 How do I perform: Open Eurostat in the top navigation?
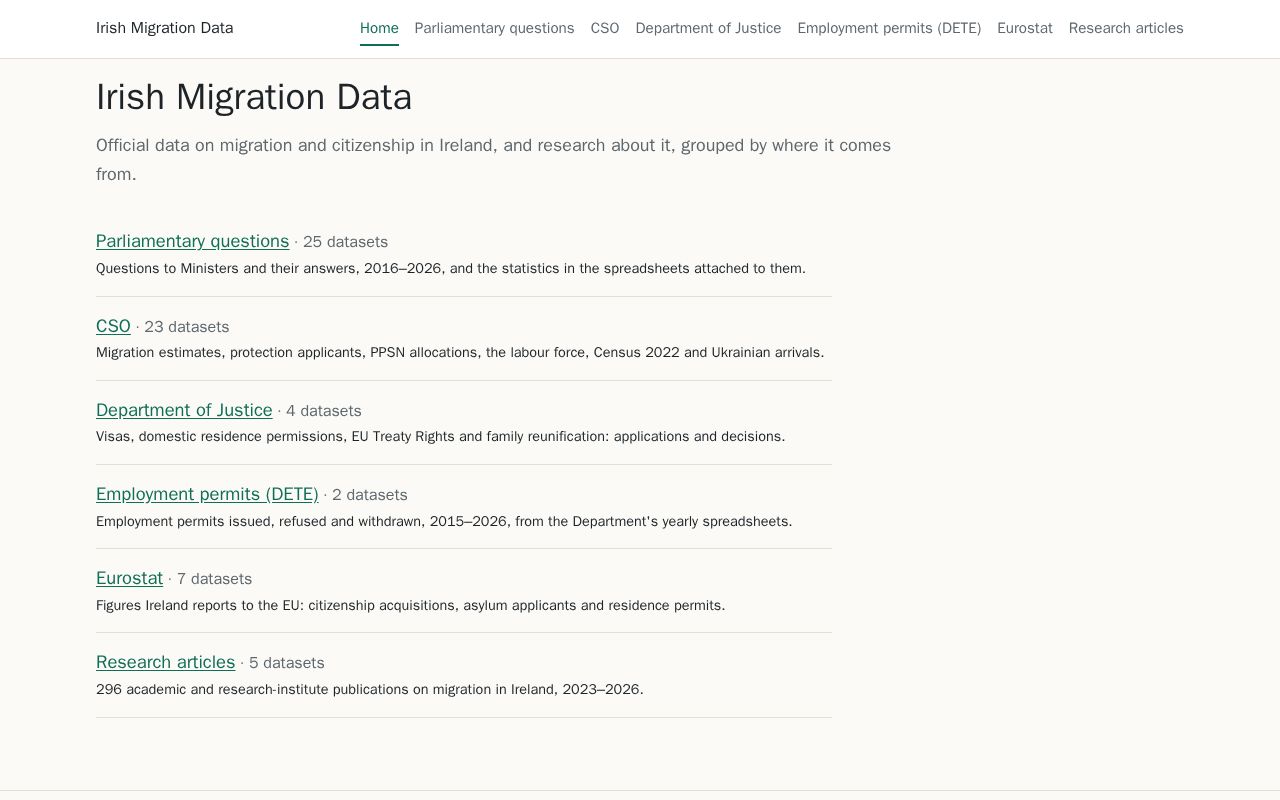[1025, 28]
